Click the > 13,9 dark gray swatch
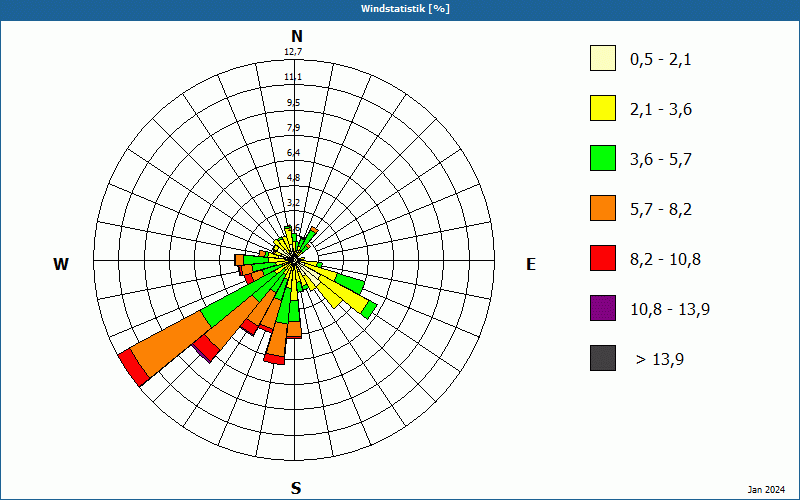The width and height of the screenshot is (800, 500). click(603, 358)
